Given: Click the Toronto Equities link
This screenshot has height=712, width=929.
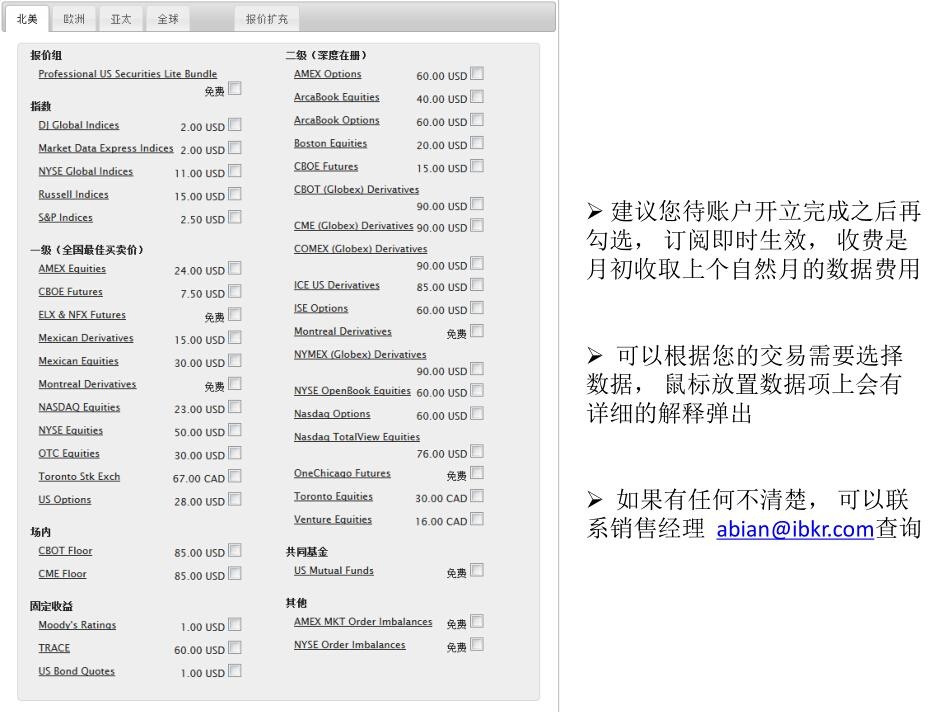Looking at the screenshot, I should (334, 496).
